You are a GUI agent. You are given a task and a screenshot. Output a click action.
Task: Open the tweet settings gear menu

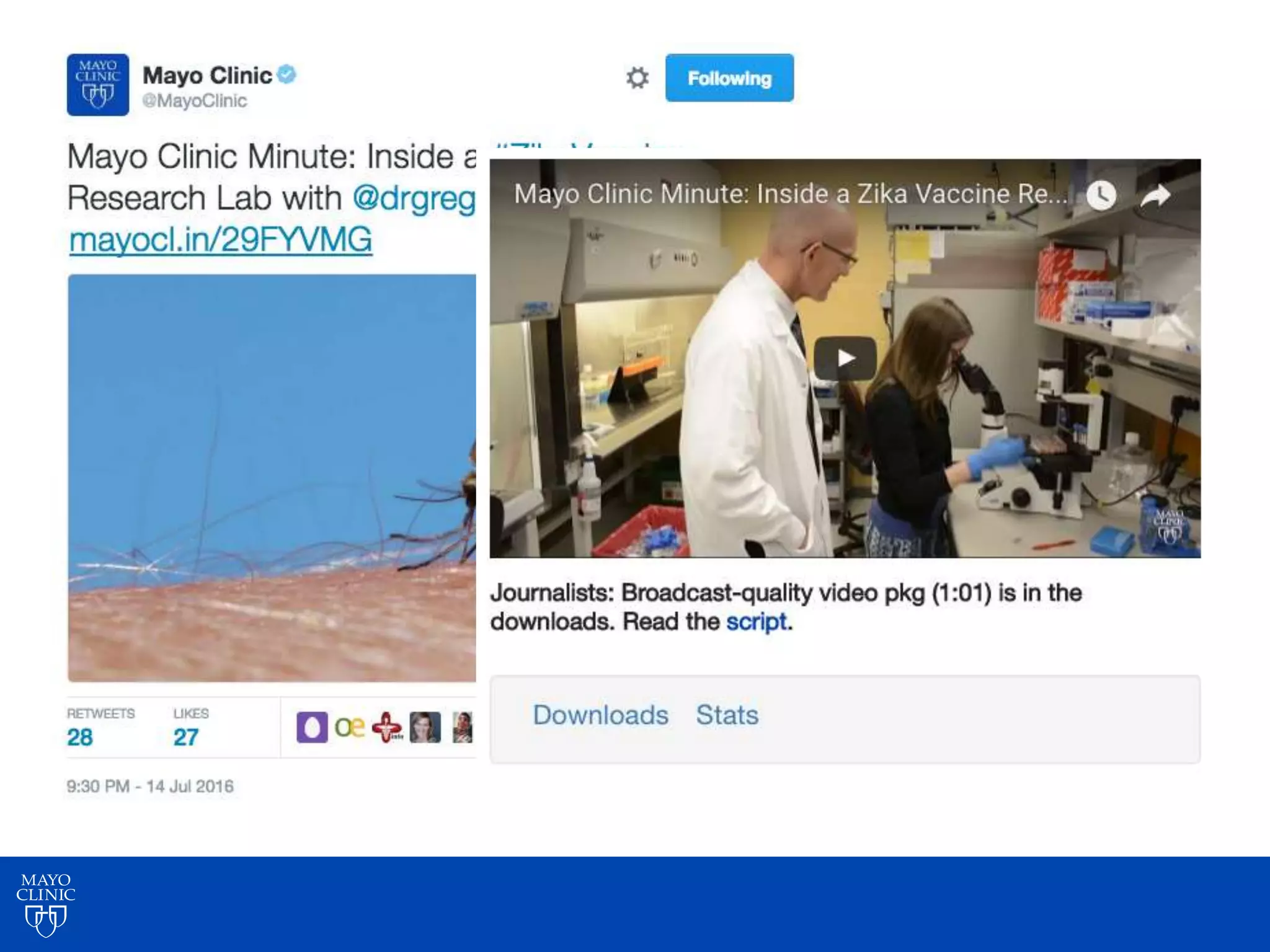pos(637,78)
